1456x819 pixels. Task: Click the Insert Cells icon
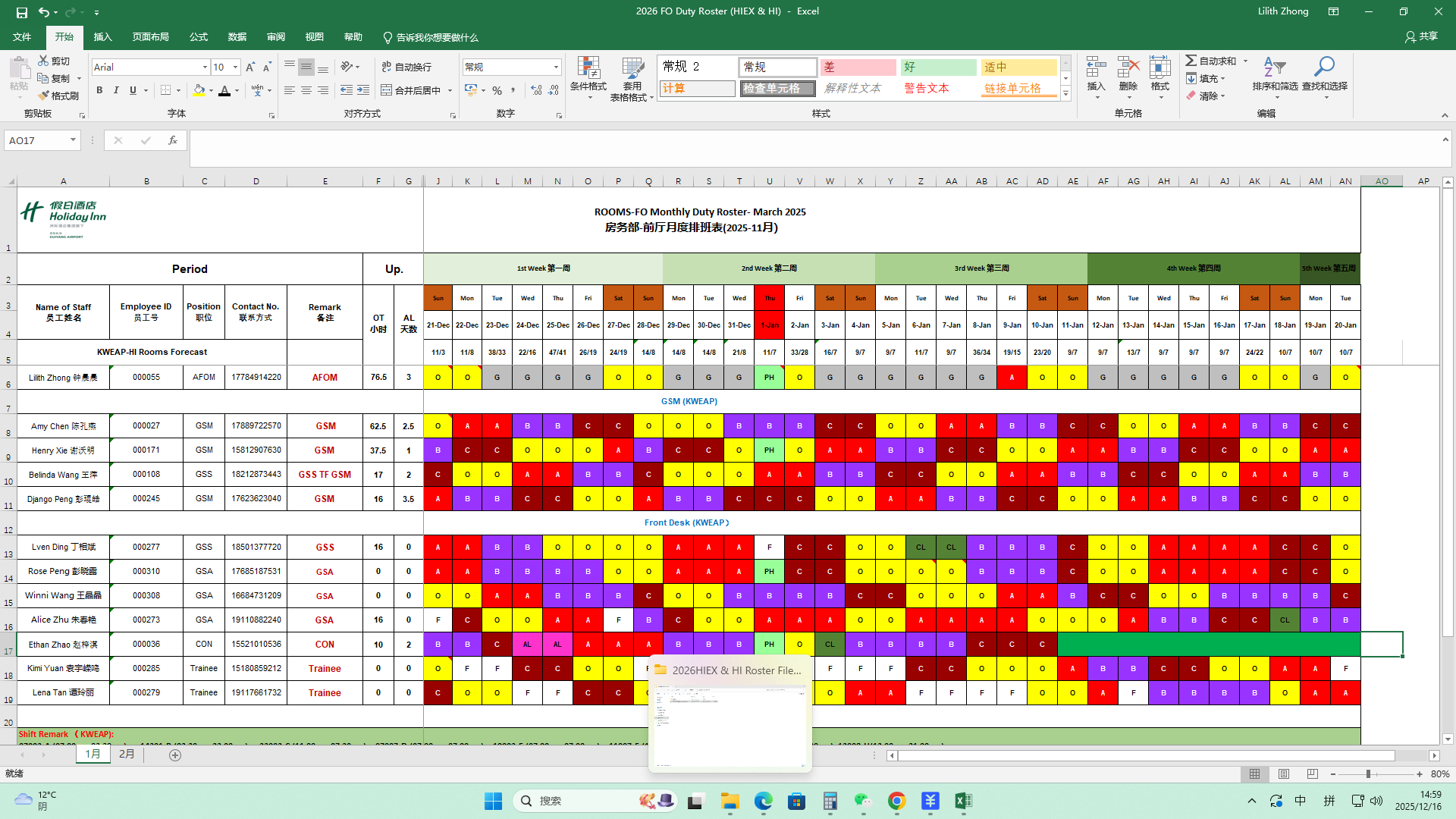[1096, 67]
